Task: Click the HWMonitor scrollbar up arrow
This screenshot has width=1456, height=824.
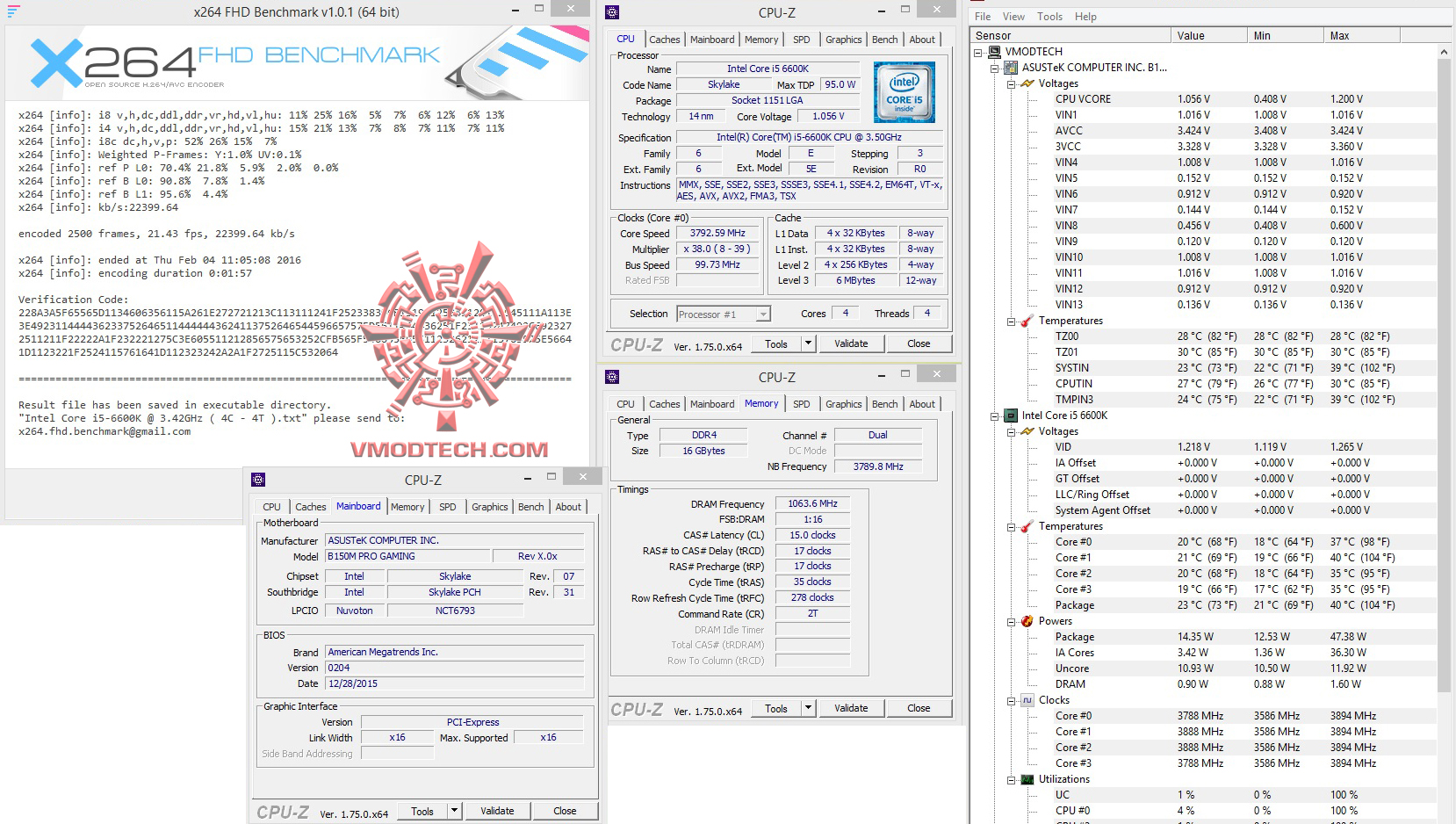Action: click(1444, 53)
